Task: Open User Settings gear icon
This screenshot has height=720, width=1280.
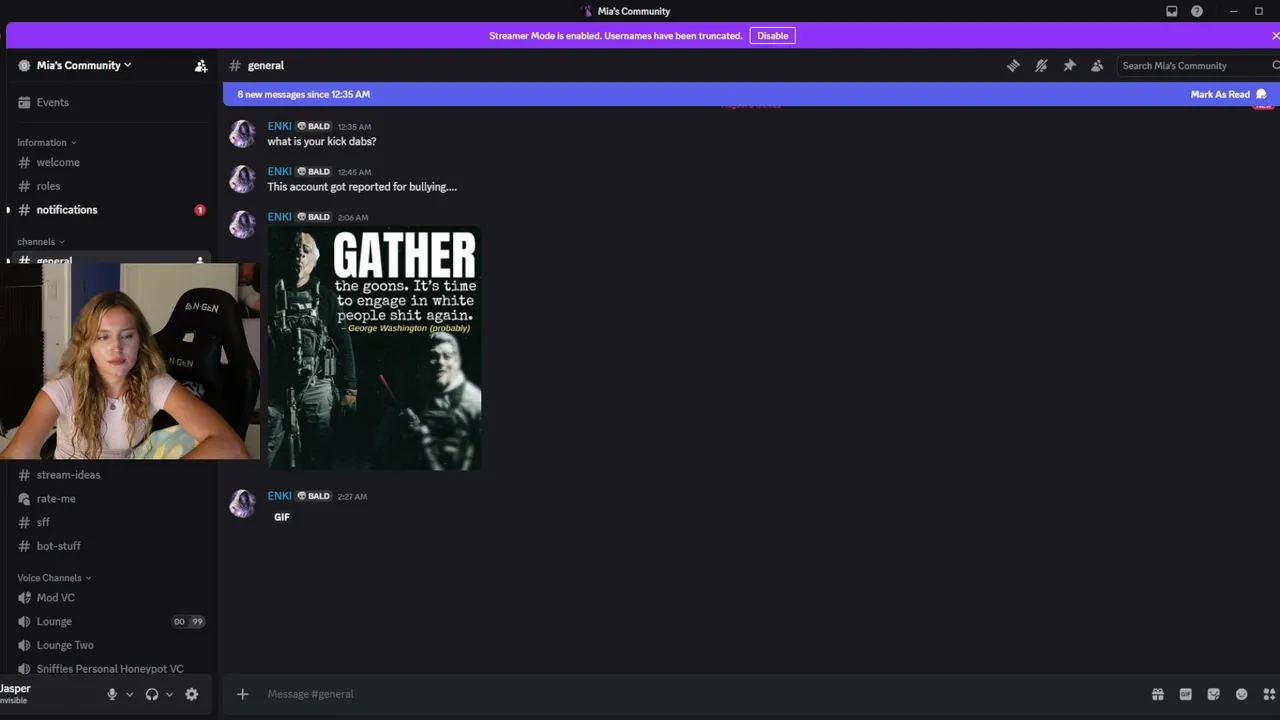Action: pyautogui.click(x=192, y=694)
